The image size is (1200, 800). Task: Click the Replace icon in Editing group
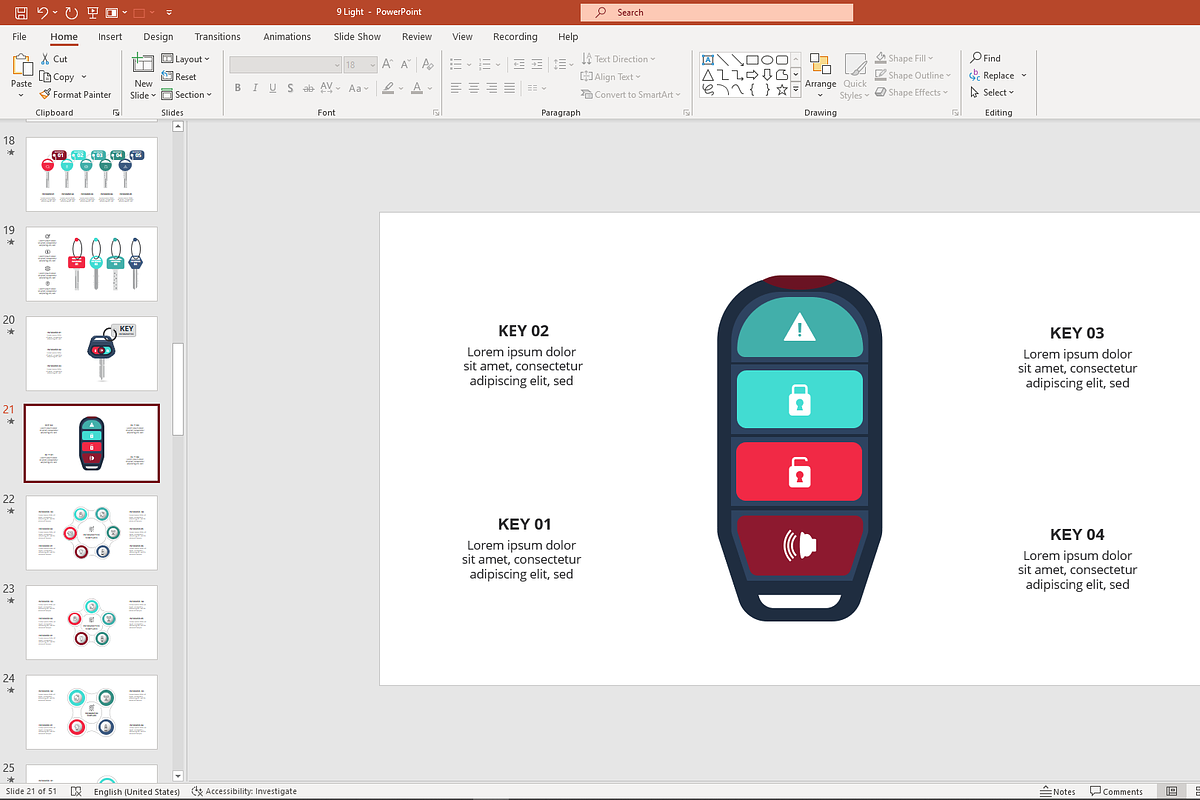pos(976,75)
